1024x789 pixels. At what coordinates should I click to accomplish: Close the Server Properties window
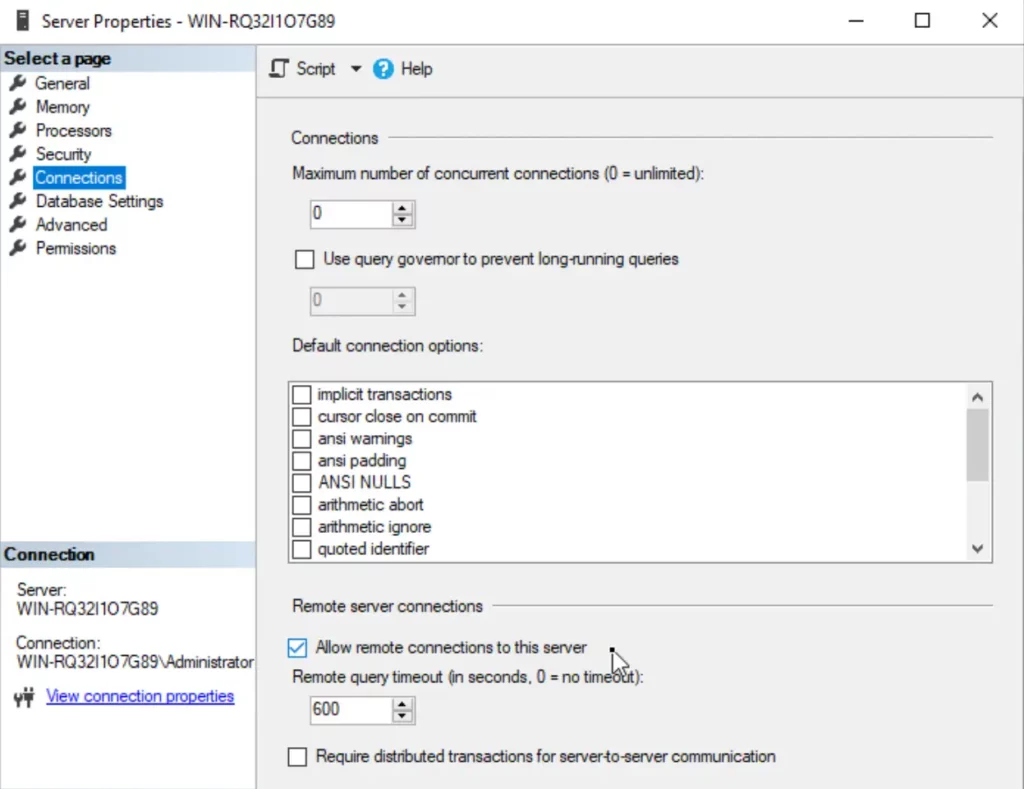(989, 21)
